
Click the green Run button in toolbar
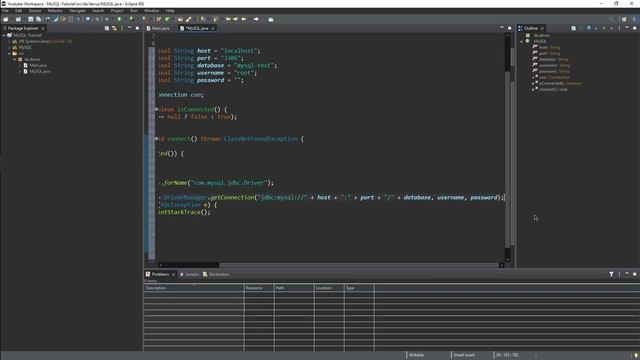pos(120,19)
